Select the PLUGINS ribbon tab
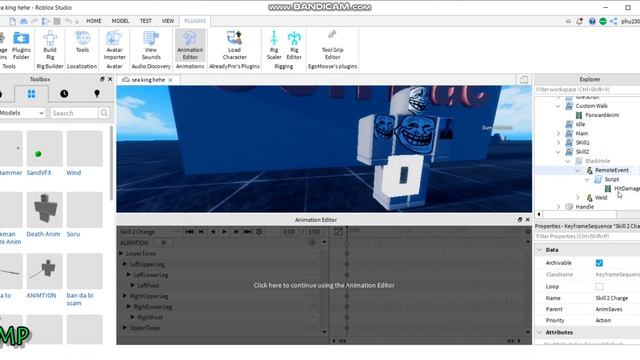 [195, 21]
